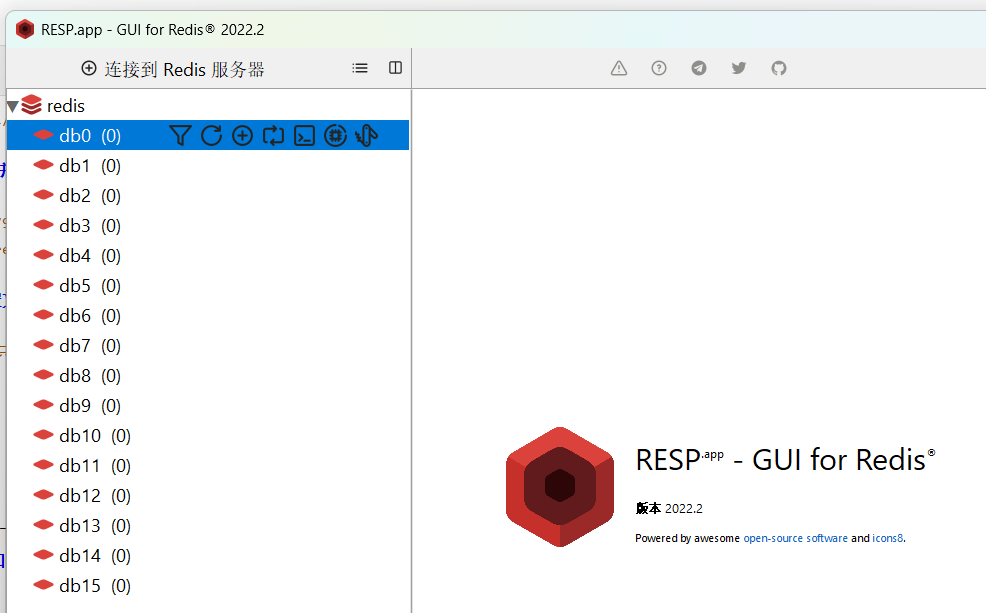Click the warning triangle icon in toolbar
Screen dimensions: 986x613
tap(619, 68)
